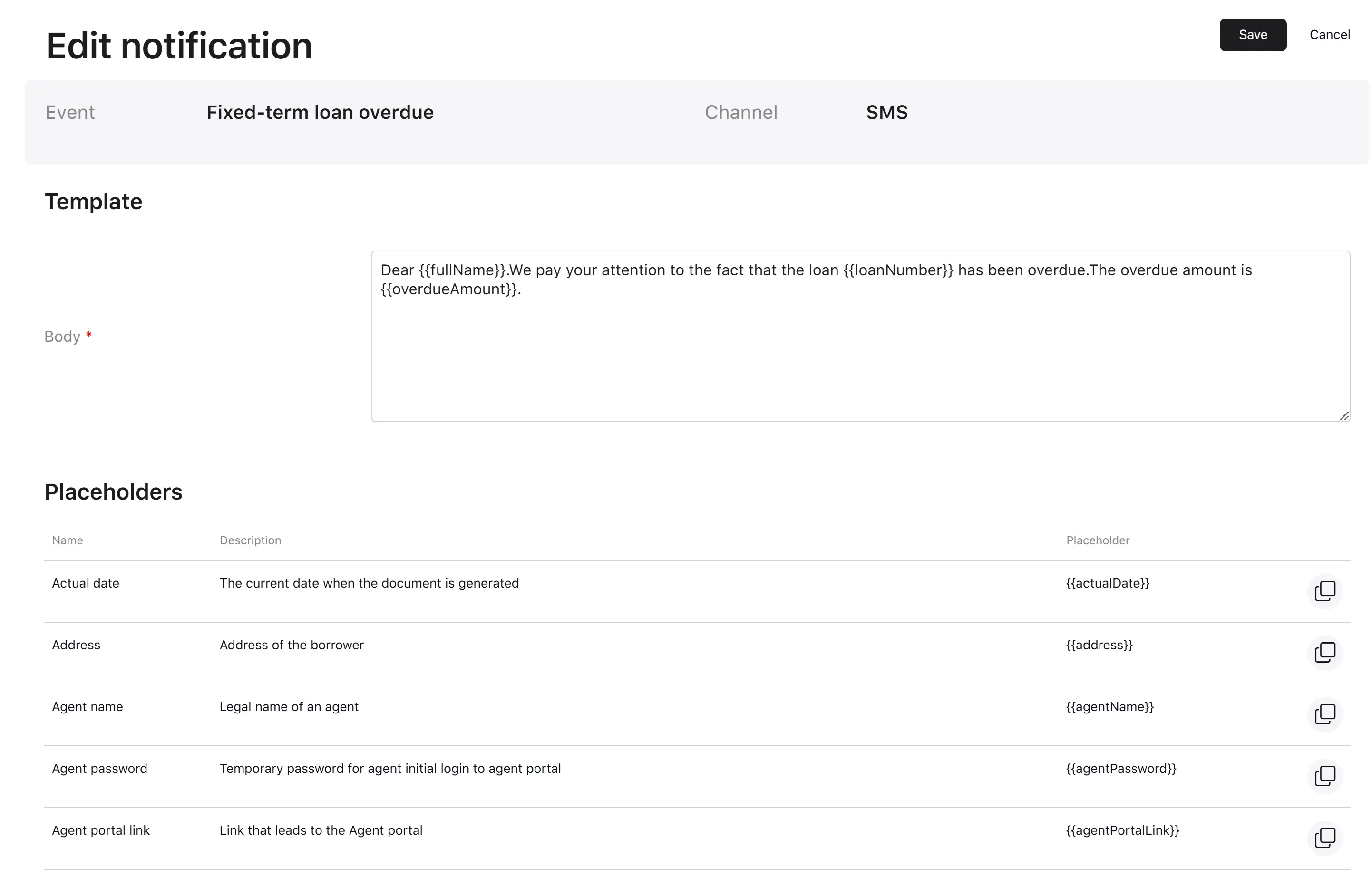Copy the agentPortalLink placeholder
Viewport: 1372px width, 877px height.
(x=1325, y=838)
